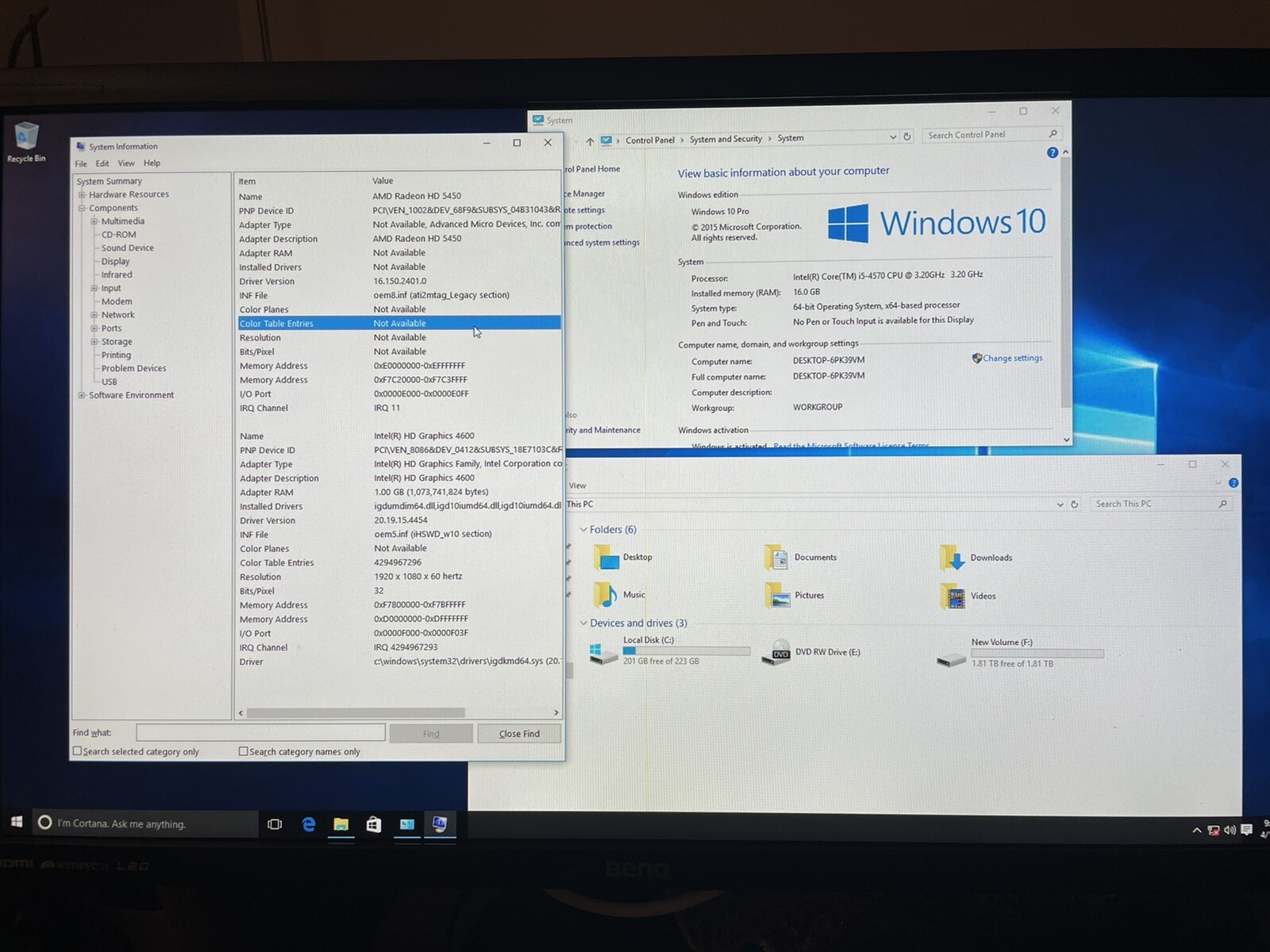Open the View menu in System Information

pyautogui.click(x=126, y=163)
